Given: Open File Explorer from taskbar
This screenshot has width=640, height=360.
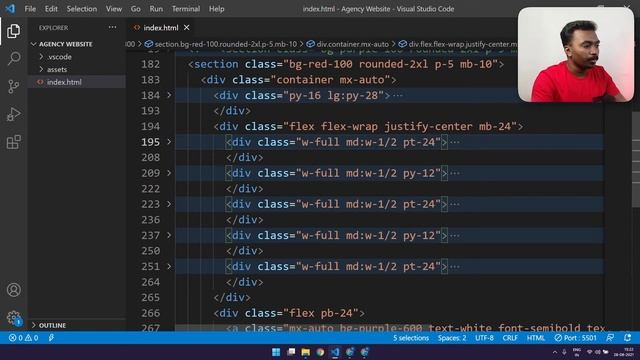Looking at the screenshot, I should pyautogui.click(x=305, y=352).
